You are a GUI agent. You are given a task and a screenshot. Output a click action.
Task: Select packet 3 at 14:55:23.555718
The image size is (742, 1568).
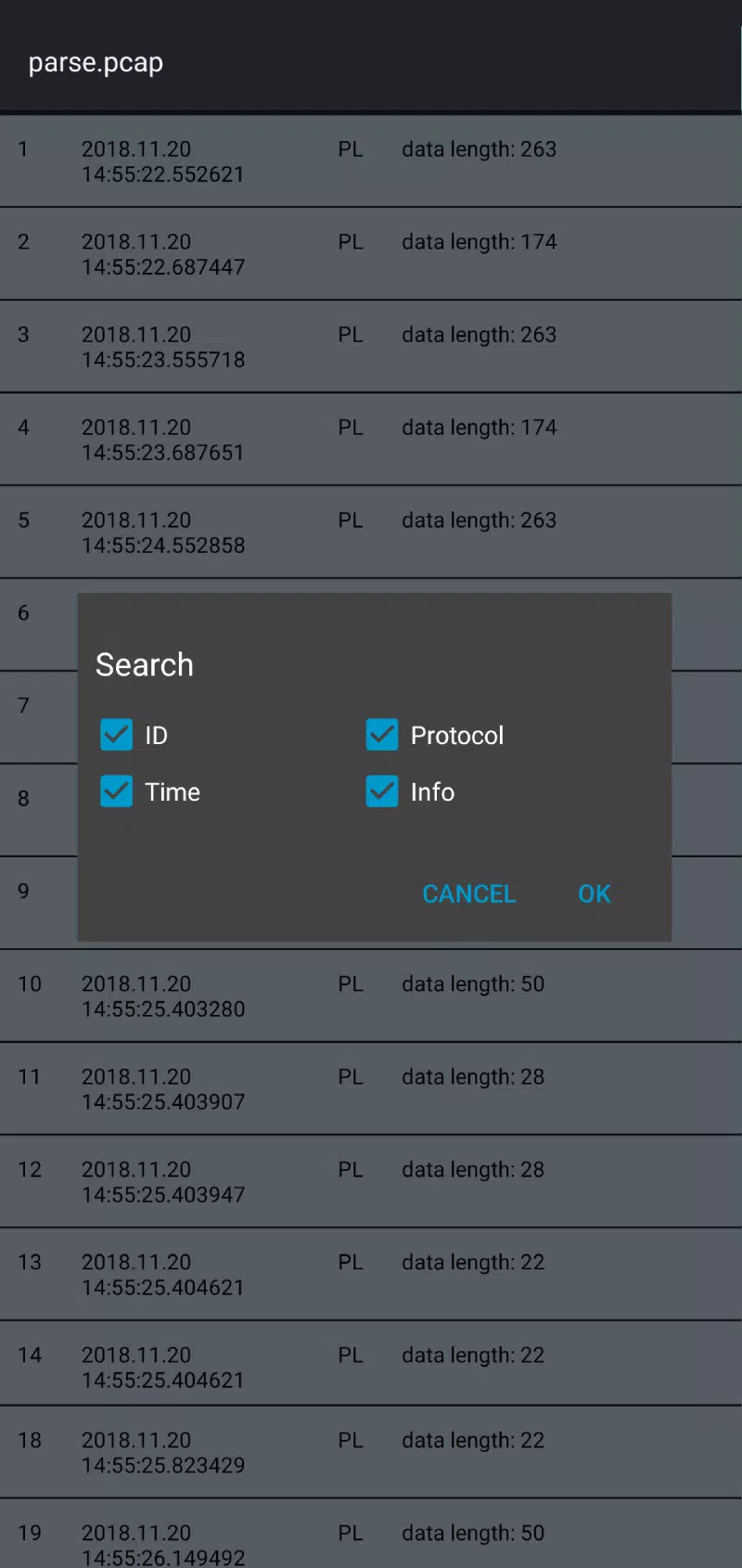pos(371,347)
